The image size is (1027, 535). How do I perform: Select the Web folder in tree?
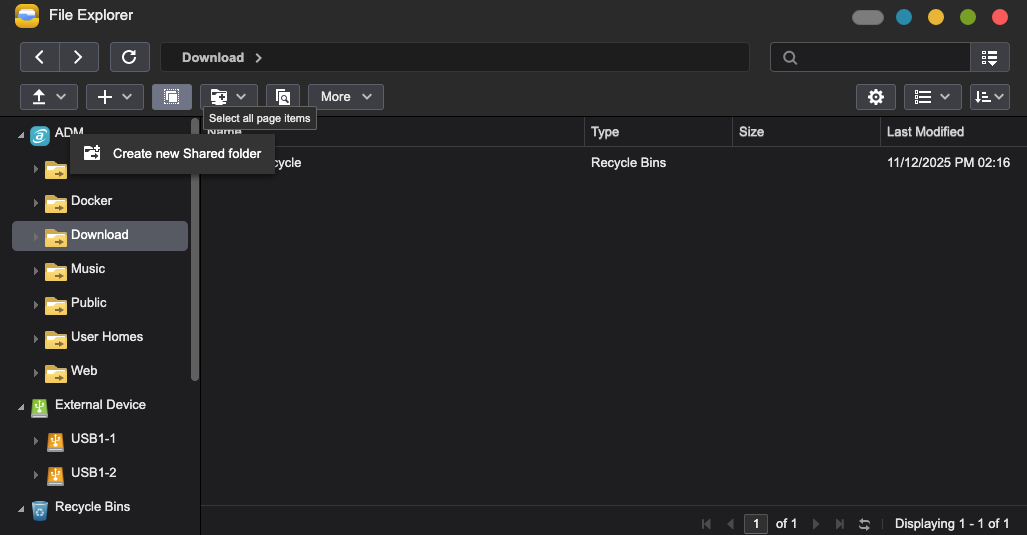(84, 371)
